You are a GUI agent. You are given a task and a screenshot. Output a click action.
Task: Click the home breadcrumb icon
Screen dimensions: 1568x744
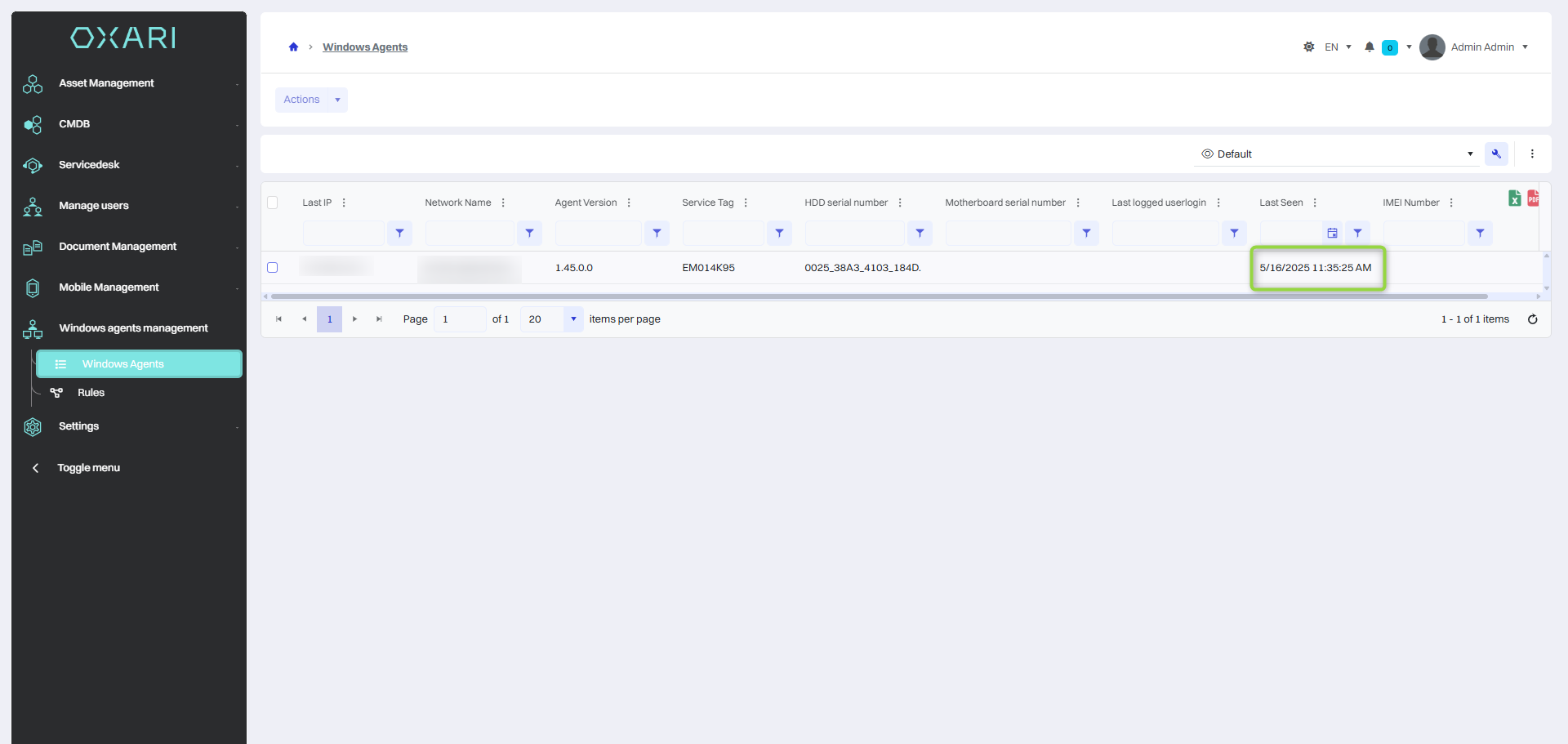[293, 47]
